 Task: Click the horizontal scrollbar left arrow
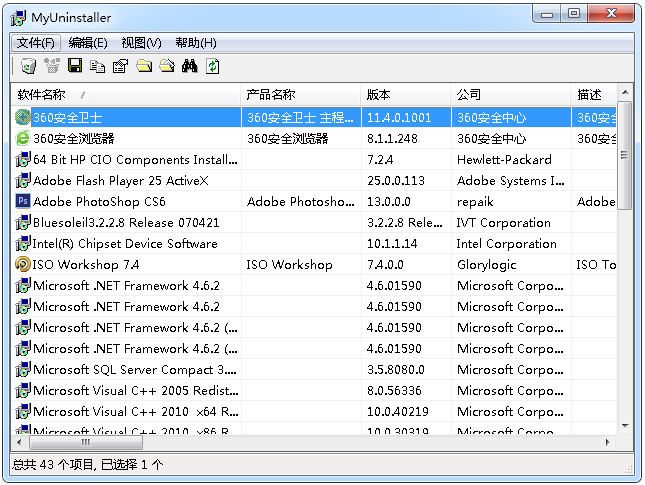point(19,442)
